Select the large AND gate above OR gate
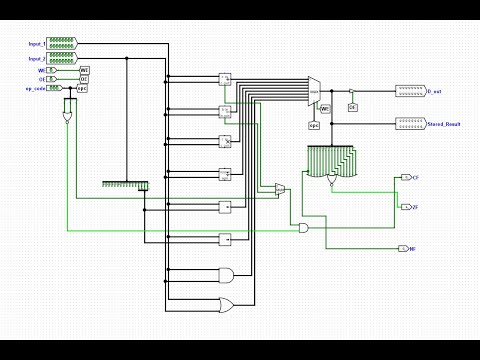 click(226, 275)
